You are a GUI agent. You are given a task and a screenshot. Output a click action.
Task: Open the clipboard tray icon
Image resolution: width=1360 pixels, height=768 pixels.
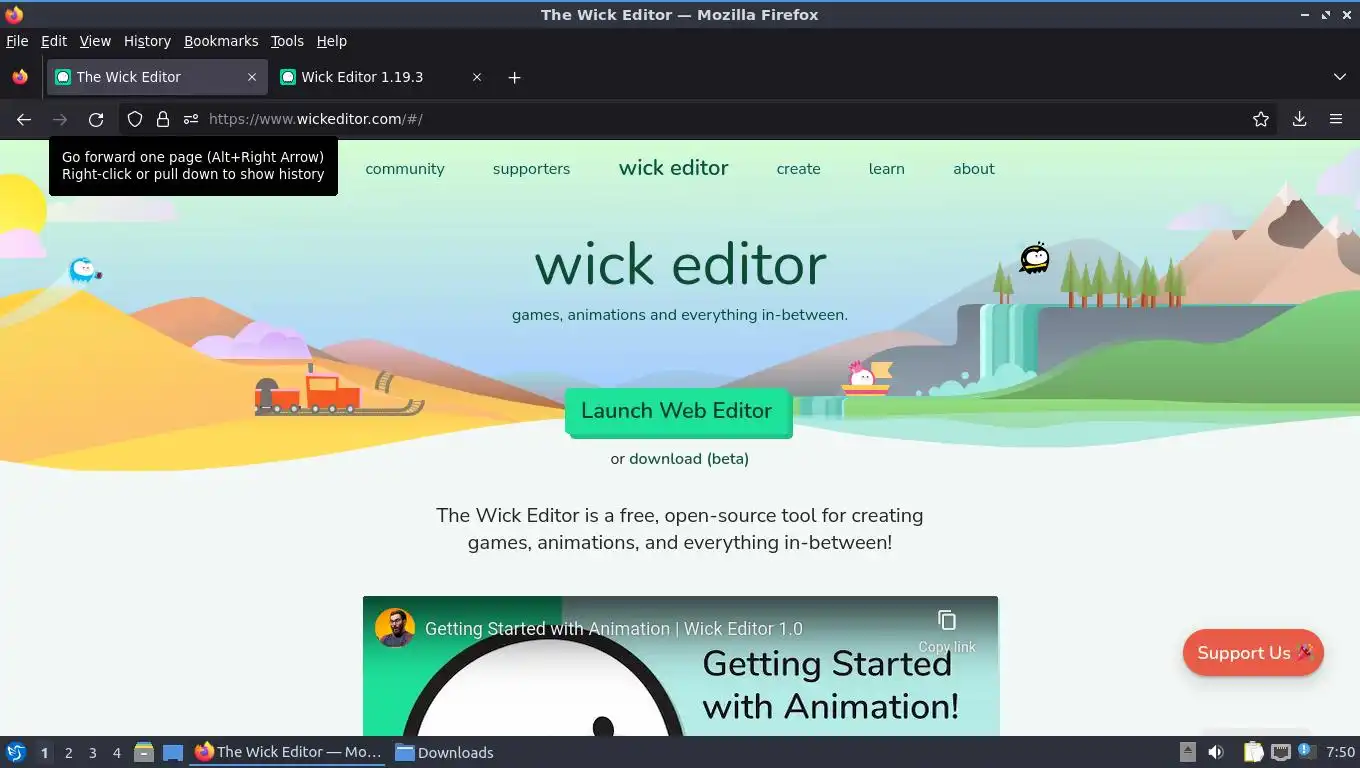1253,752
